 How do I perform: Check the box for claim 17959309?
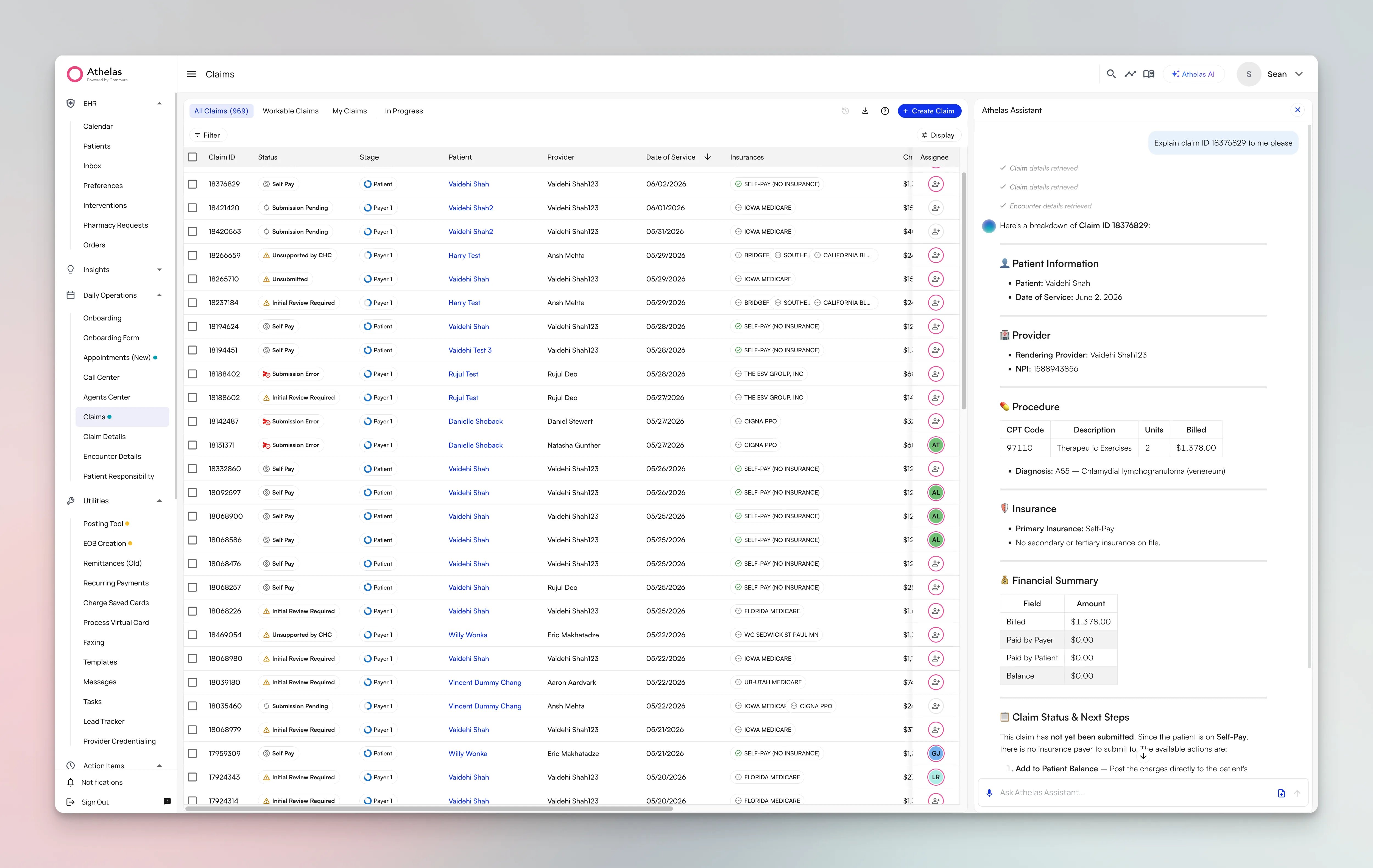click(x=192, y=753)
